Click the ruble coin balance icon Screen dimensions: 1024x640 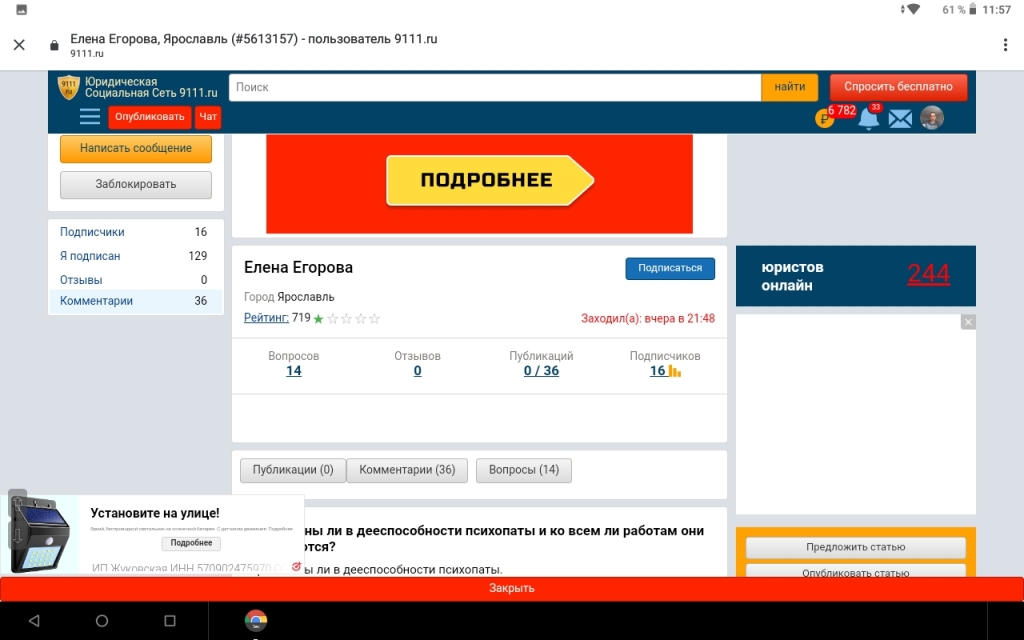click(825, 119)
